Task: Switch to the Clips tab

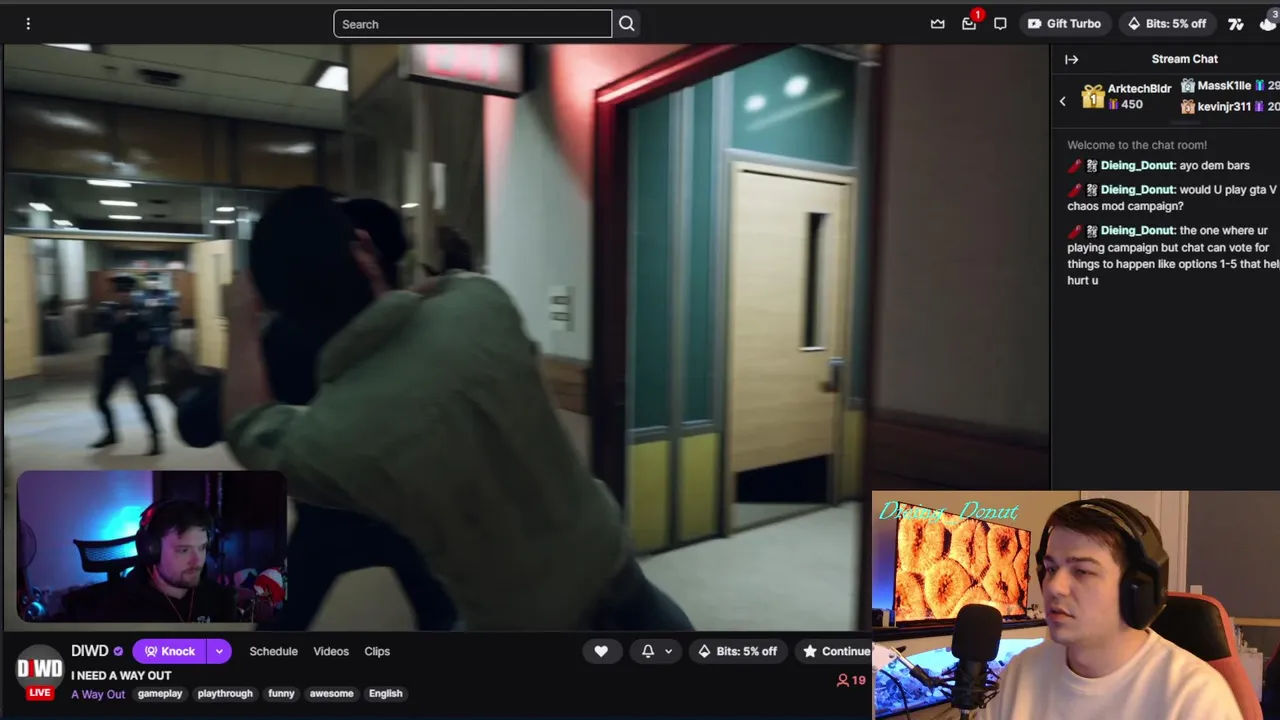Action: point(377,651)
